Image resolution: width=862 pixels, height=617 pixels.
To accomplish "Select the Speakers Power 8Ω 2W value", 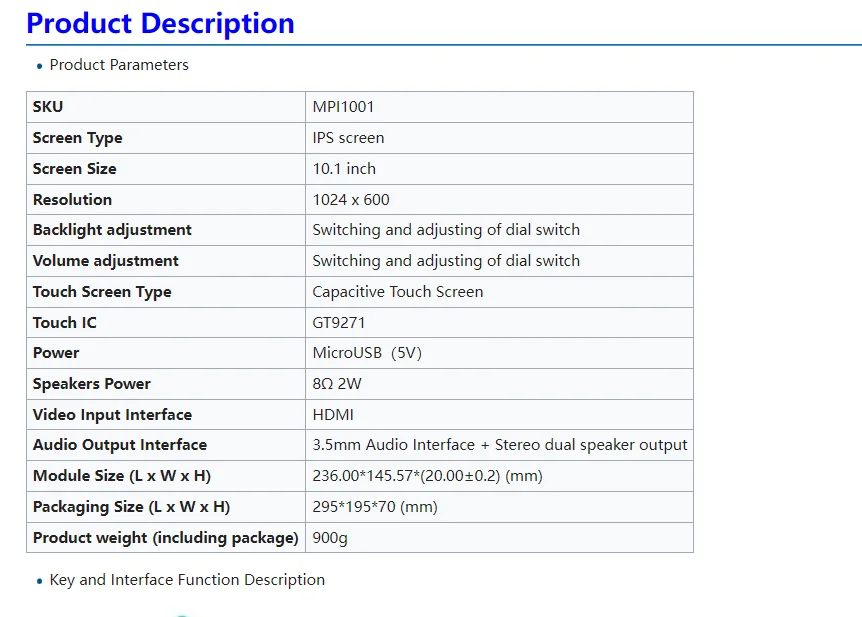I will (337, 384).
